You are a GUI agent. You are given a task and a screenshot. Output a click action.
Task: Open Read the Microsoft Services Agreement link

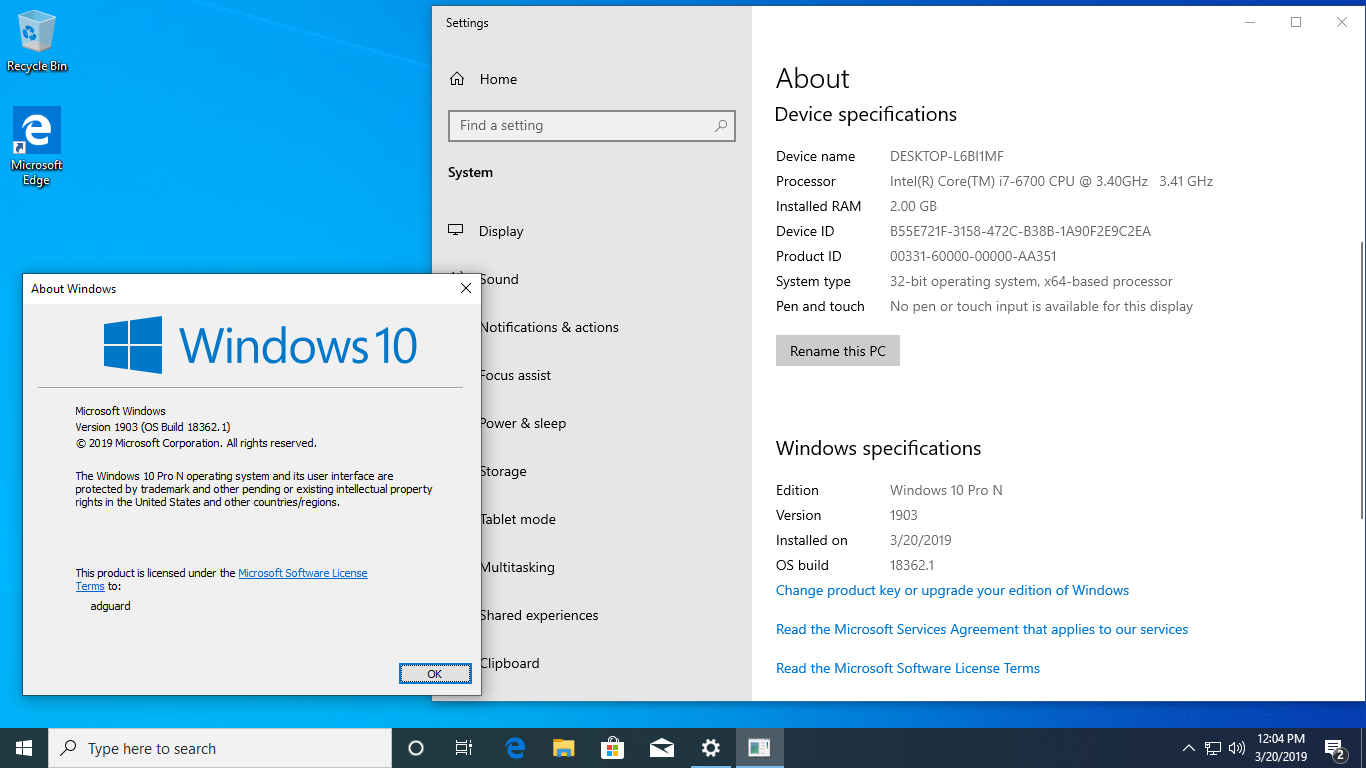coord(982,629)
